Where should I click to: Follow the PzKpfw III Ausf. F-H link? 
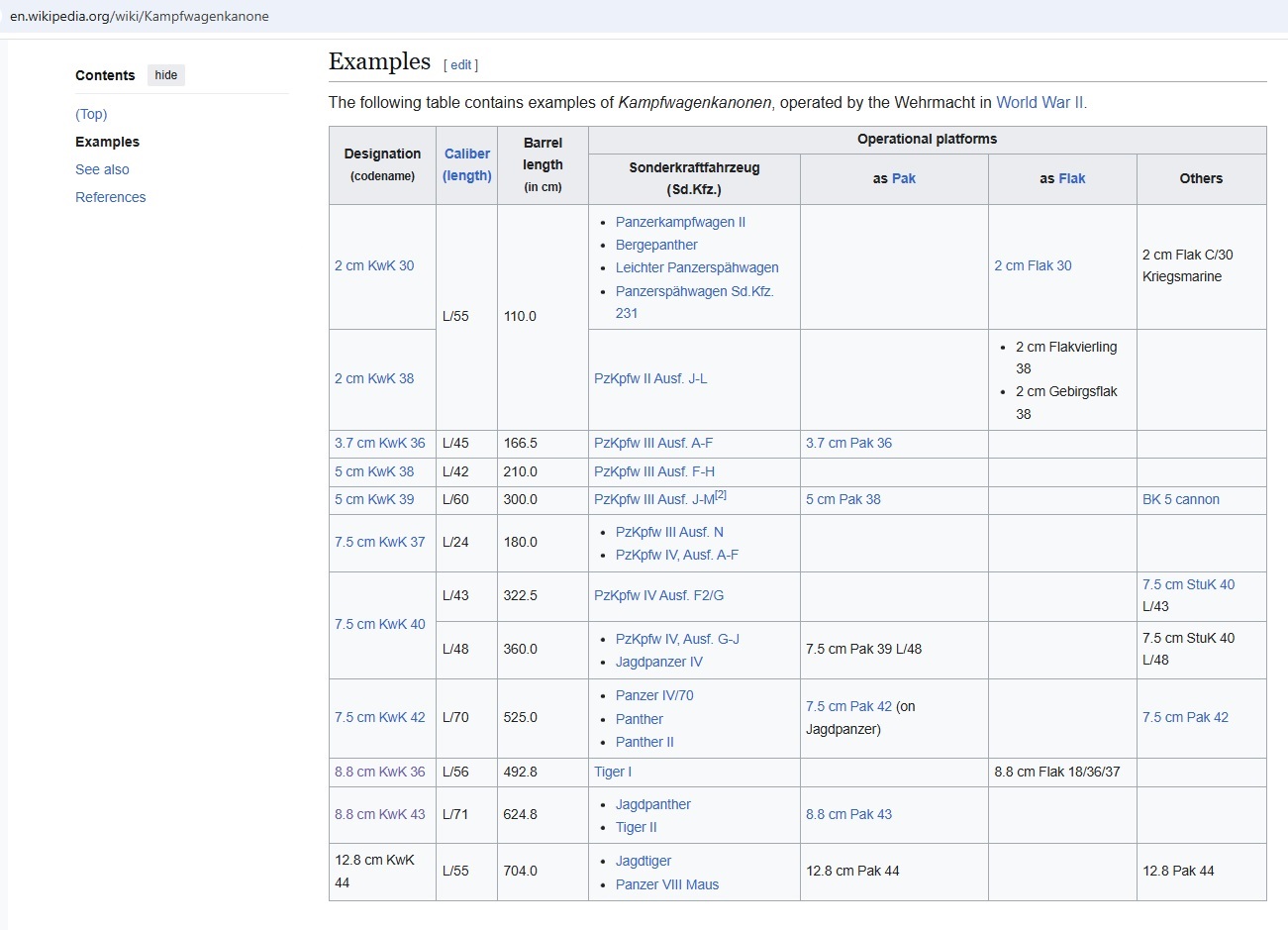pos(654,471)
